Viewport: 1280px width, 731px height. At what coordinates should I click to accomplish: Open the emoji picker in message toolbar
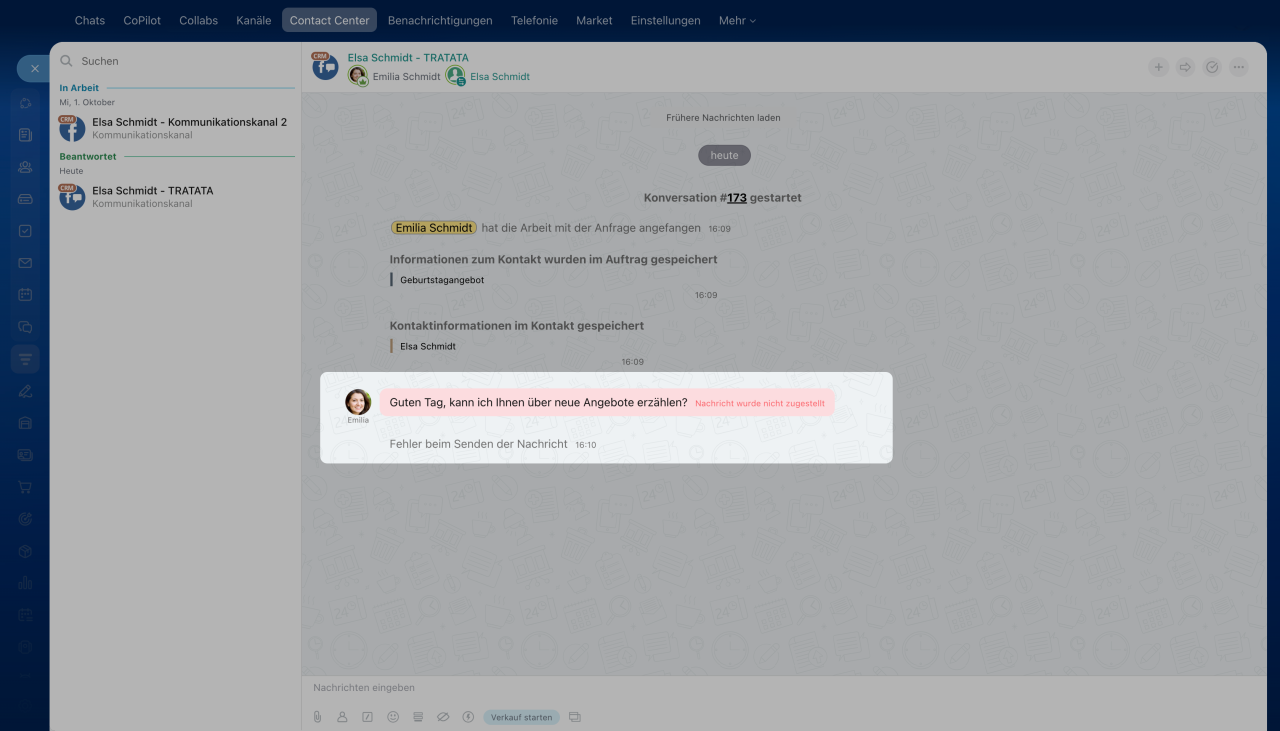(393, 717)
